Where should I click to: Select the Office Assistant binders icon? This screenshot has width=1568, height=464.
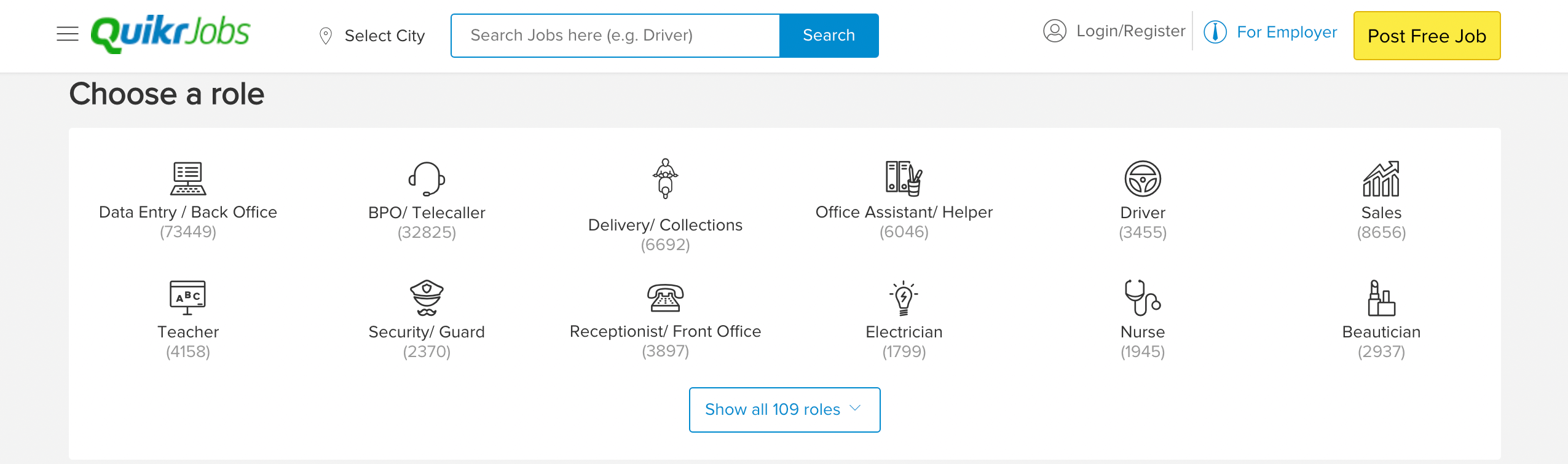click(904, 178)
